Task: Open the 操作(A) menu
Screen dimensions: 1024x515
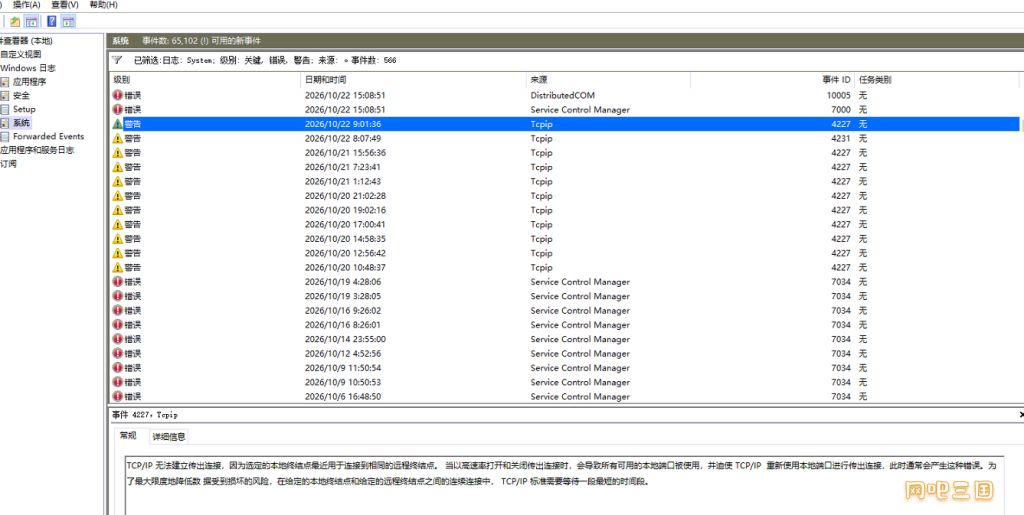Action: tap(27, 5)
